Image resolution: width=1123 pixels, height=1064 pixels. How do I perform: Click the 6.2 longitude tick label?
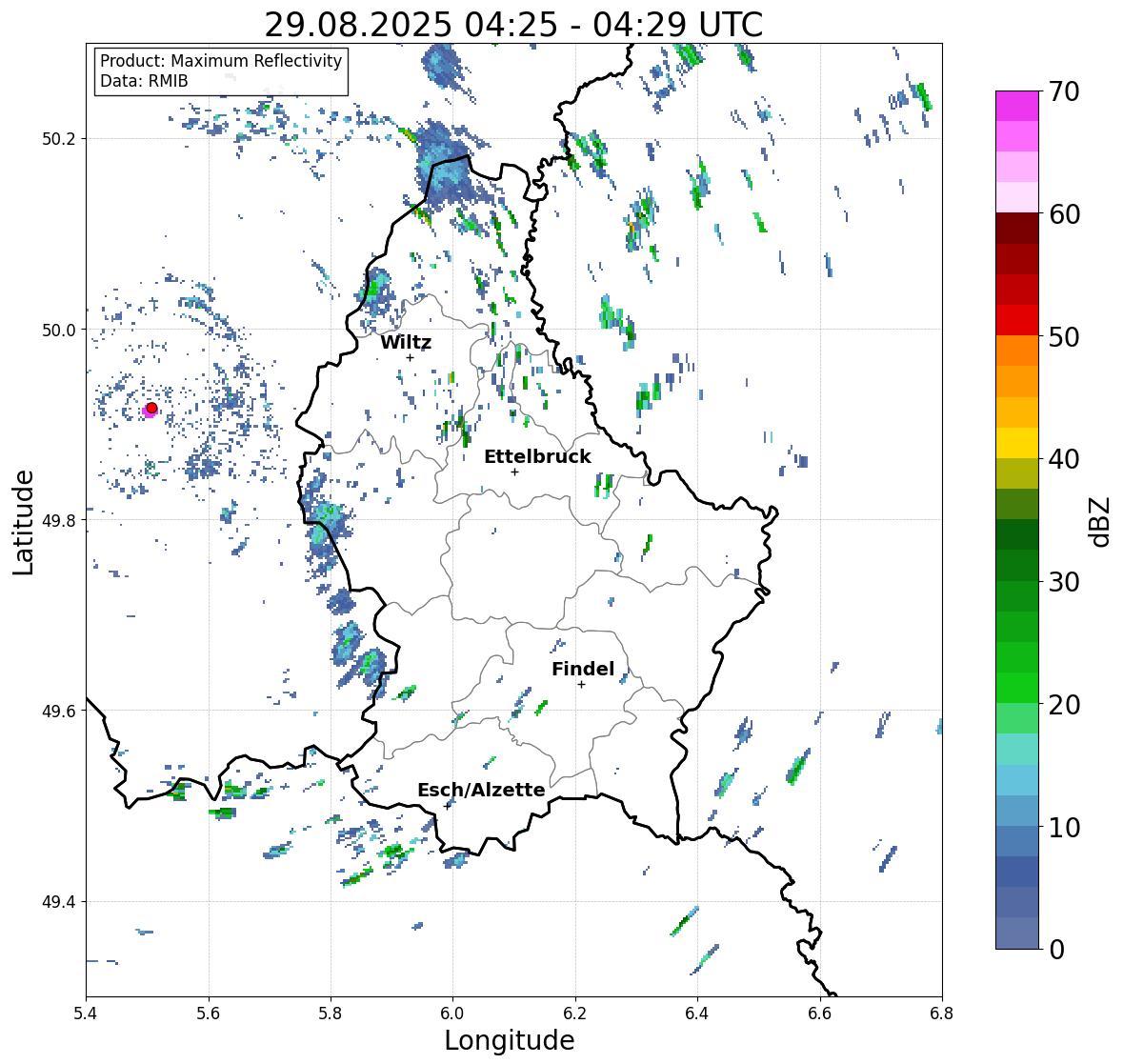pyautogui.click(x=575, y=1014)
